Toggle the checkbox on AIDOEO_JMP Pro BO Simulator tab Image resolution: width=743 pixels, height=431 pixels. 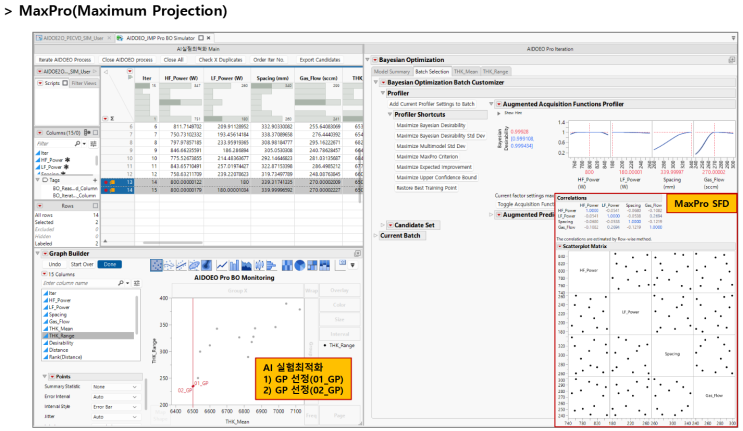coord(201,38)
